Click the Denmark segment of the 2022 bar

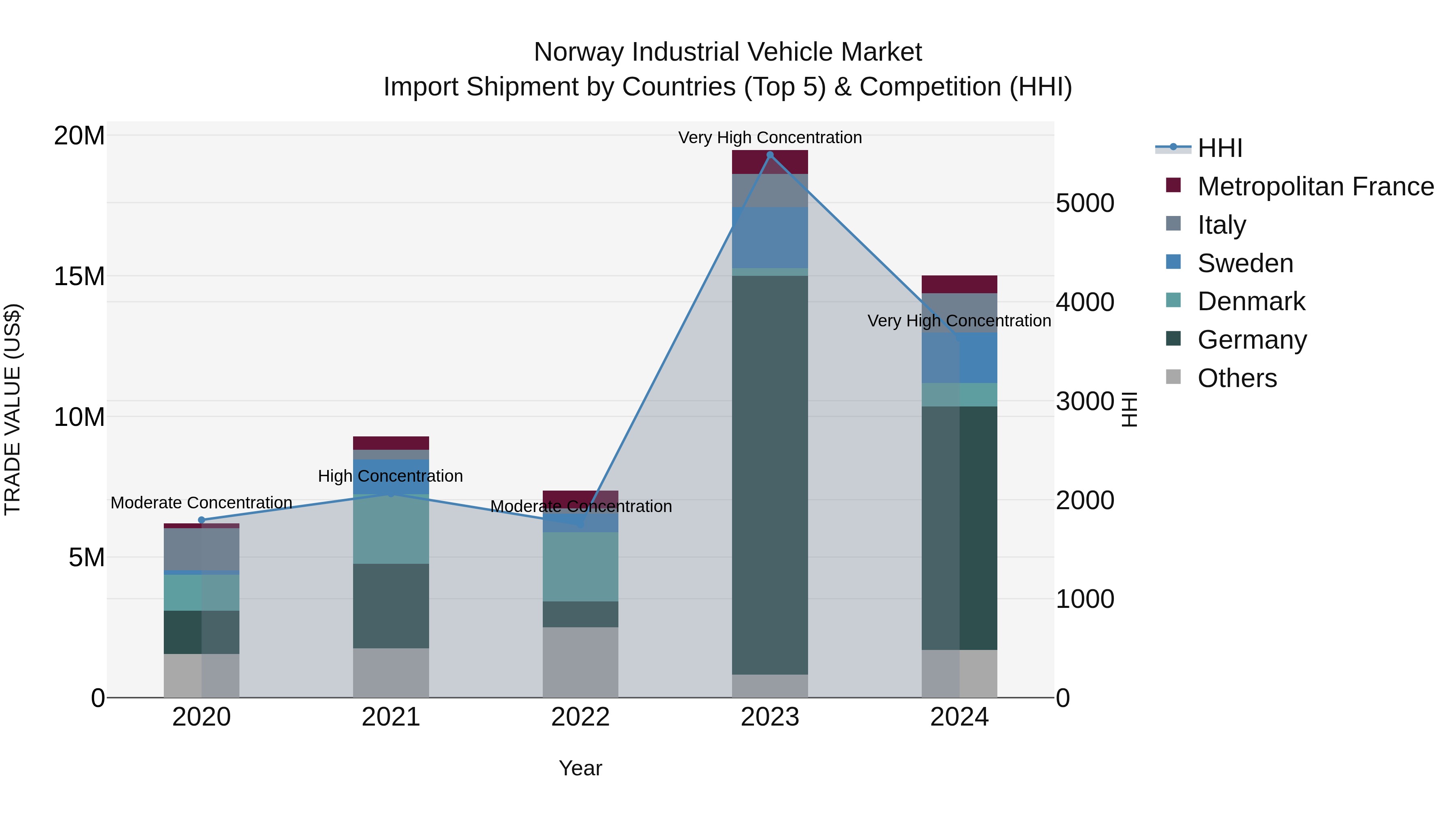(580, 567)
